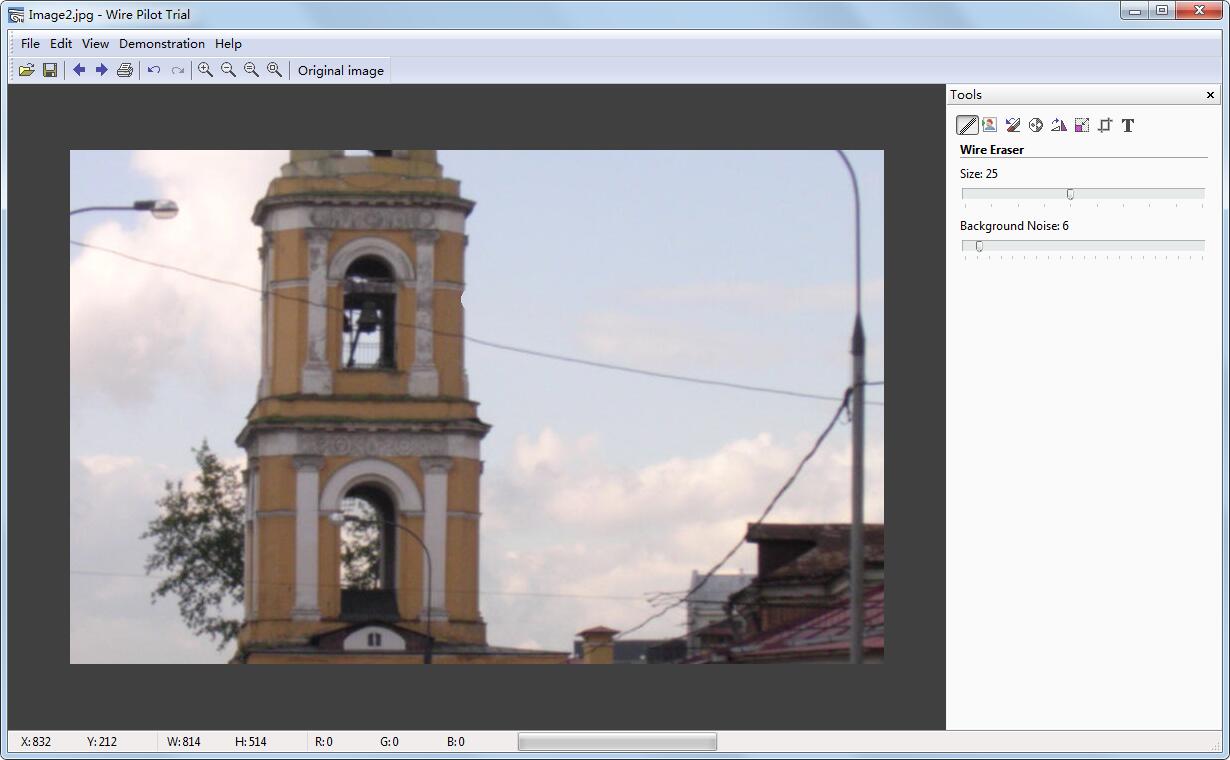Click the Open file folder icon
This screenshot has width=1230, height=760.
click(x=26, y=70)
